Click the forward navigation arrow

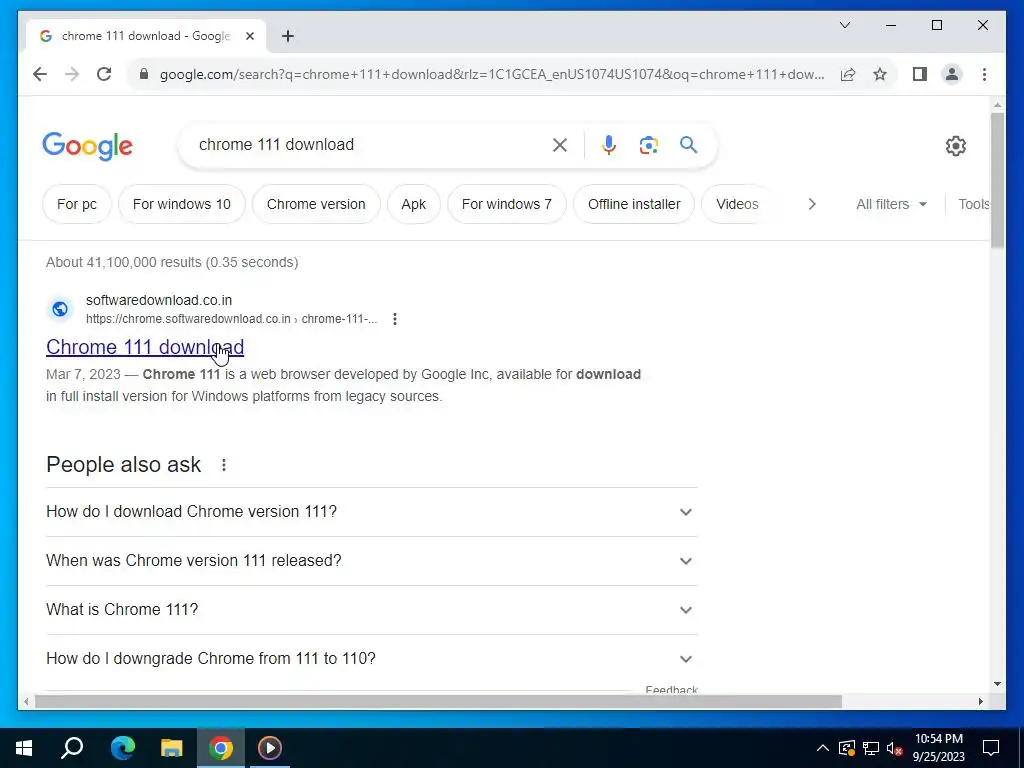point(72,74)
